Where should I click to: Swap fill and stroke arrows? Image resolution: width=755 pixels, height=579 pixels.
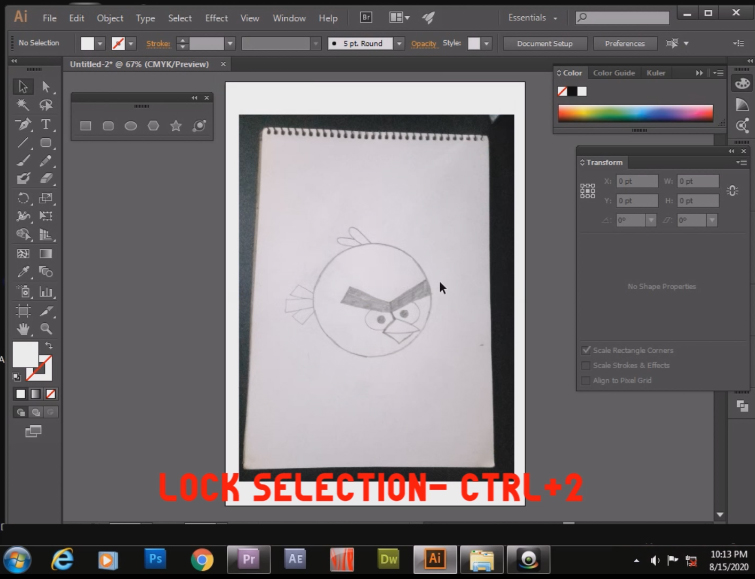click(x=49, y=345)
